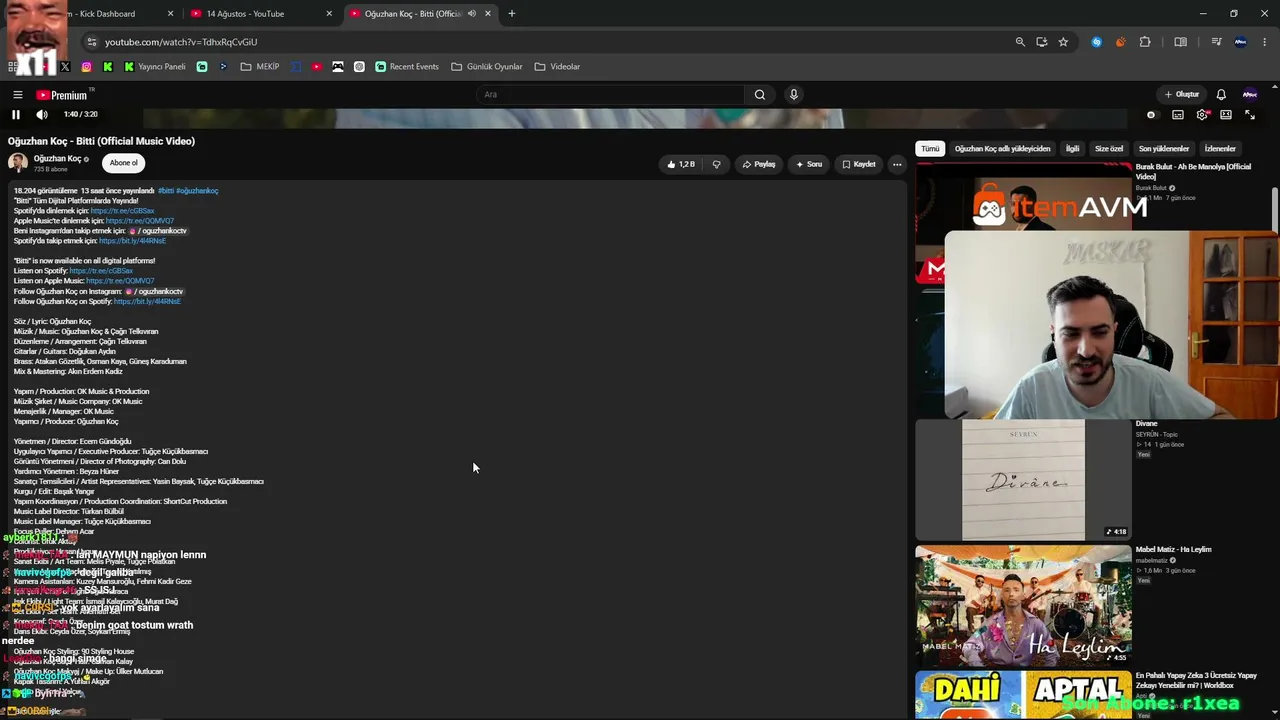Open the Recent Events bookmark

click(x=407, y=67)
